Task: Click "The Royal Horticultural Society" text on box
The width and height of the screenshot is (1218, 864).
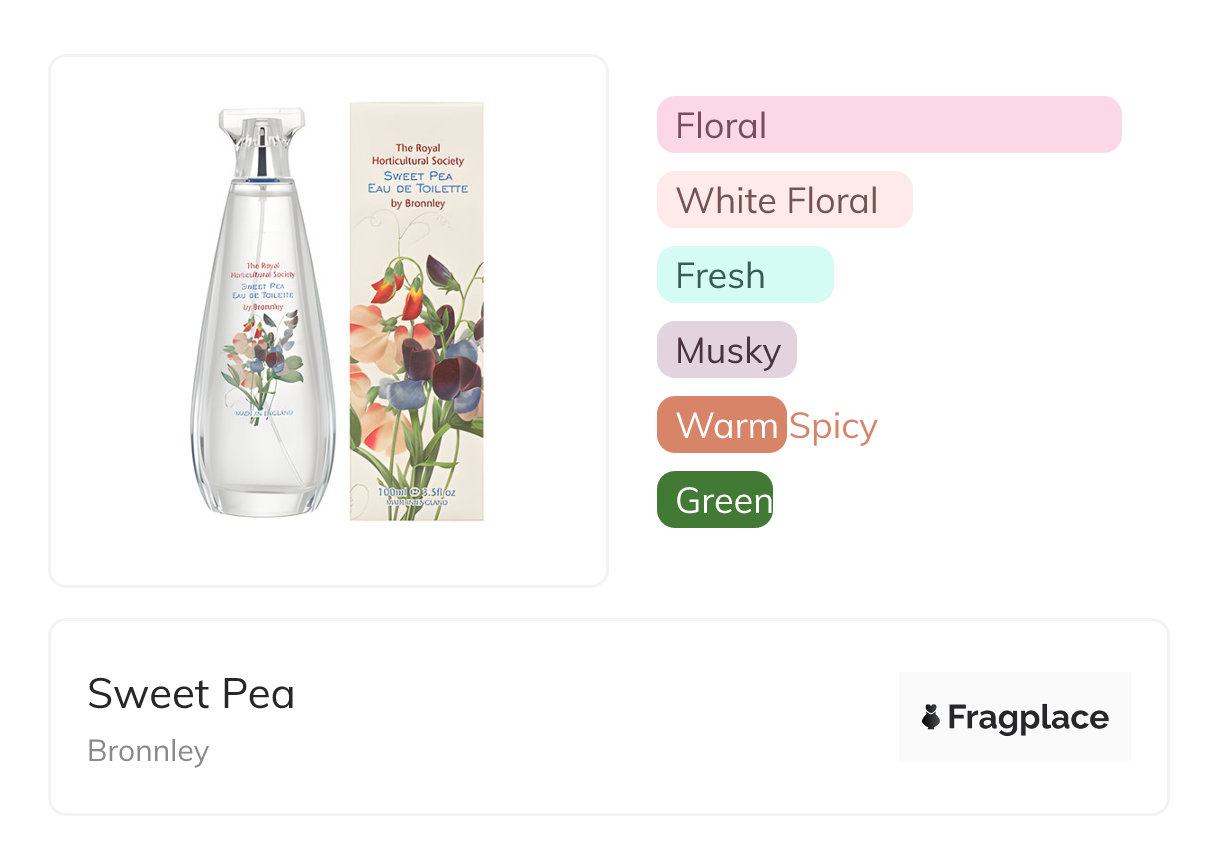Action: (x=417, y=154)
